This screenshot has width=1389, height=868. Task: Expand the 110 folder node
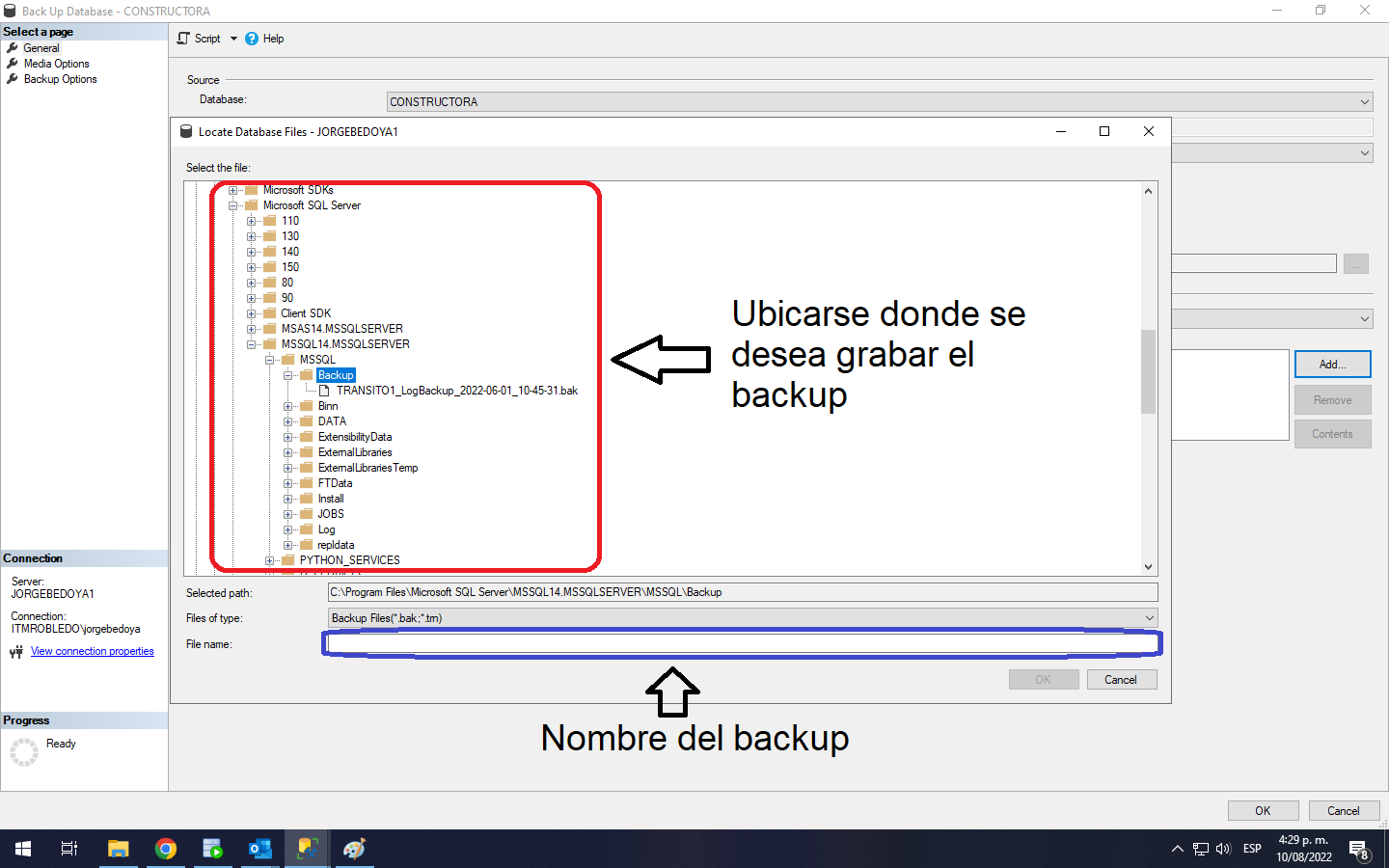pyautogui.click(x=251, y=221)
